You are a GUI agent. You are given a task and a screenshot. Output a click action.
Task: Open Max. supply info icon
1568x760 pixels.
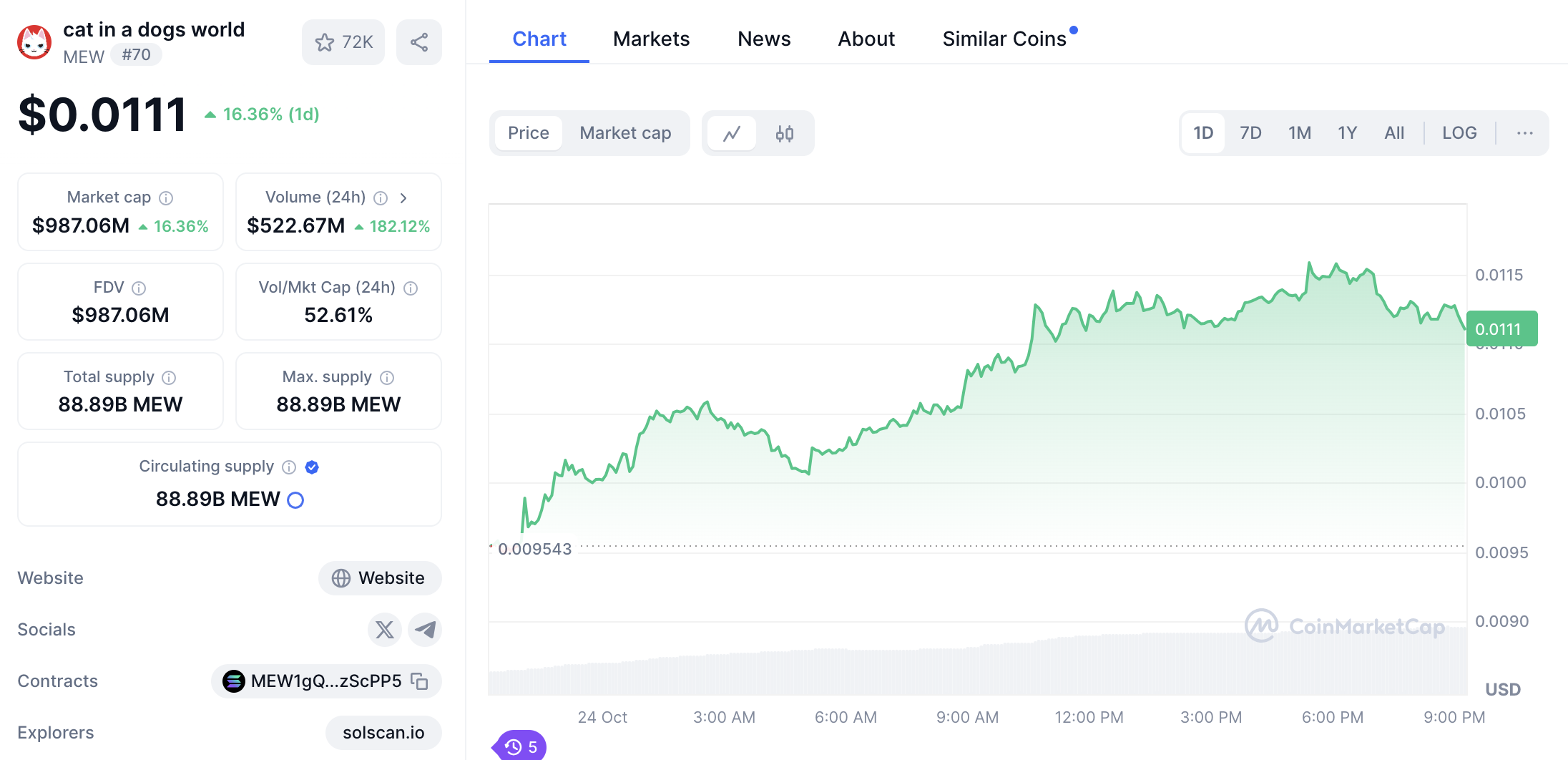(387, 377)
